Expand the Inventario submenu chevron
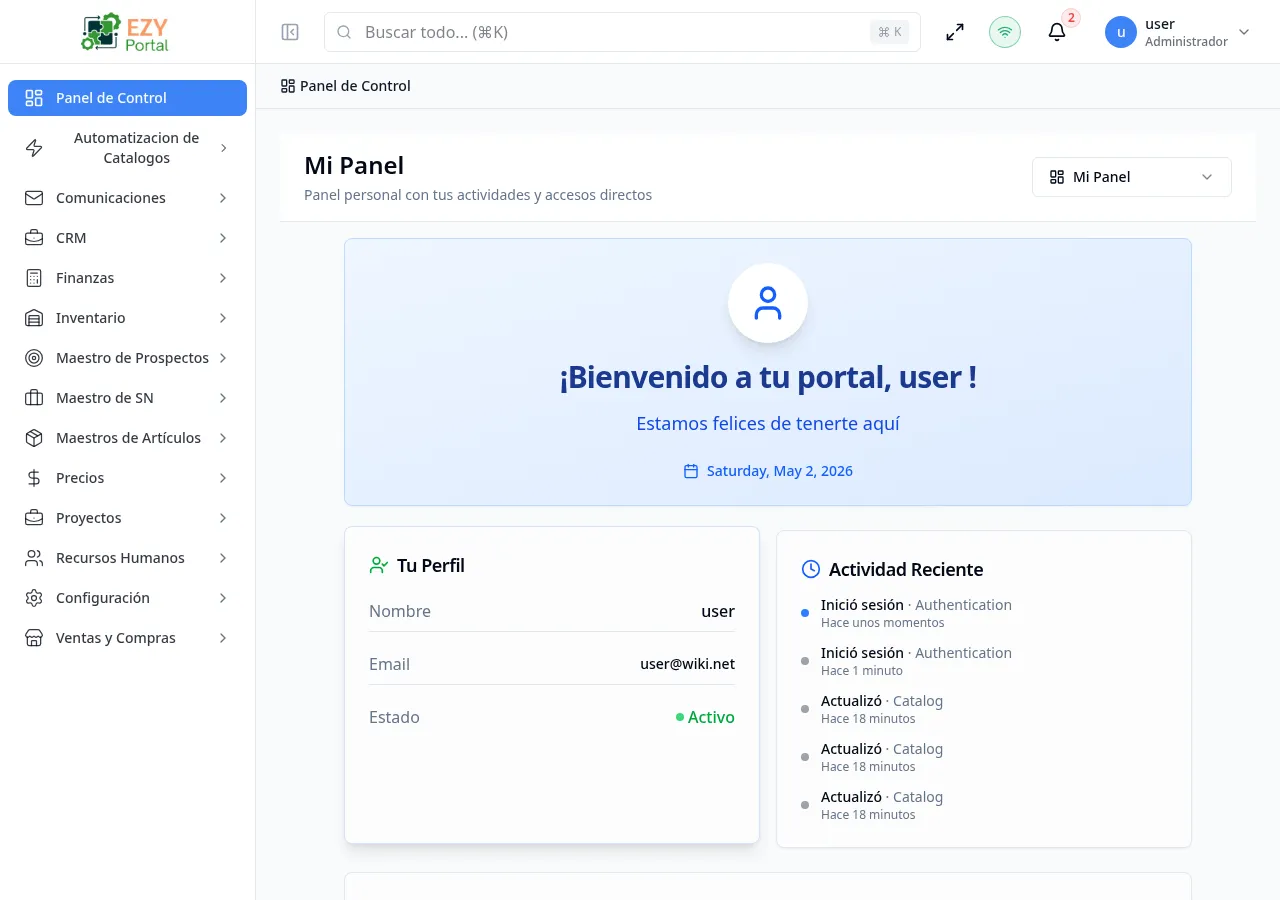The image size is (1280, 900). [x=223, y=318]
